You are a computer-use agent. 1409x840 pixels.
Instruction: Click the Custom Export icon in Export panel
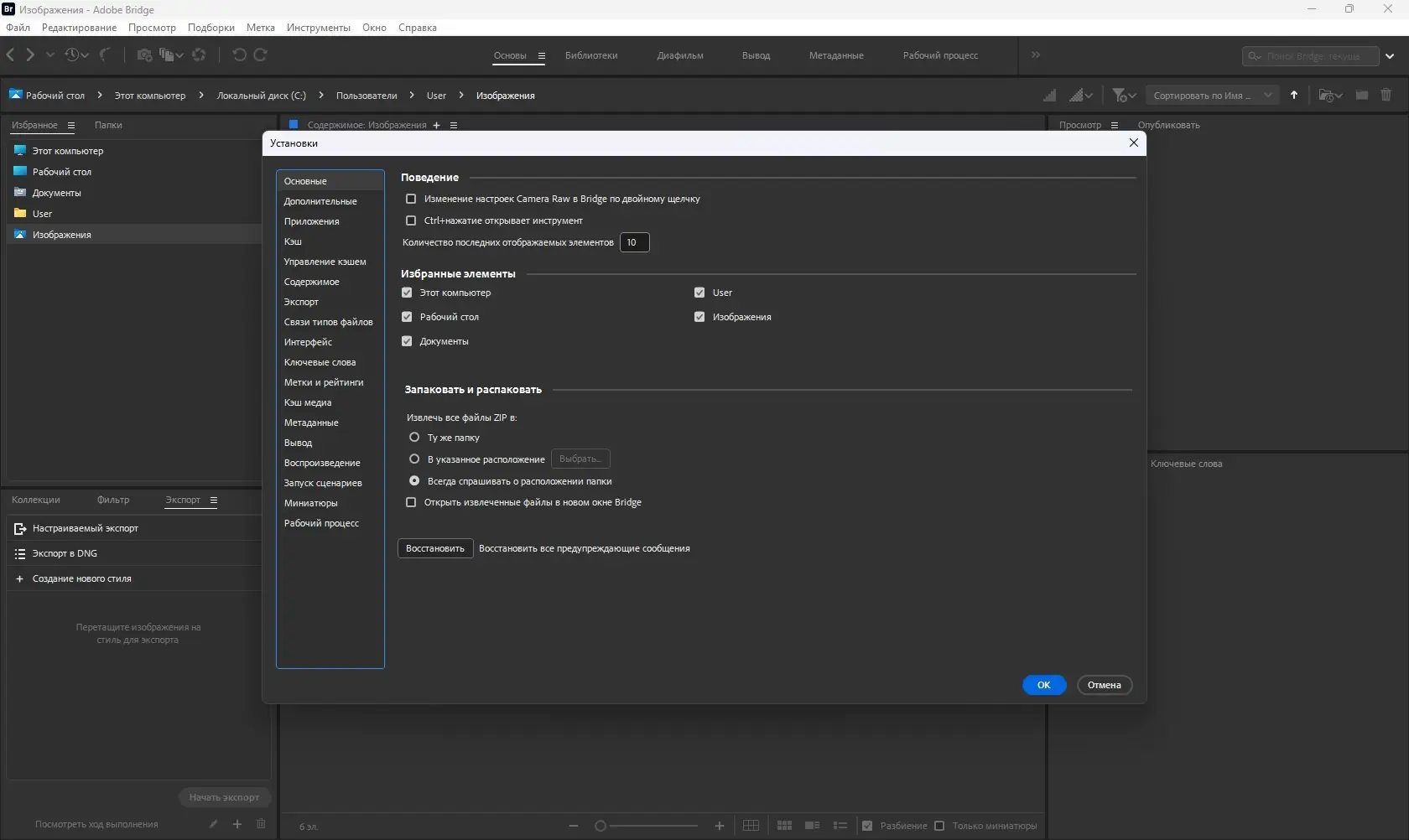coord(20,529)
